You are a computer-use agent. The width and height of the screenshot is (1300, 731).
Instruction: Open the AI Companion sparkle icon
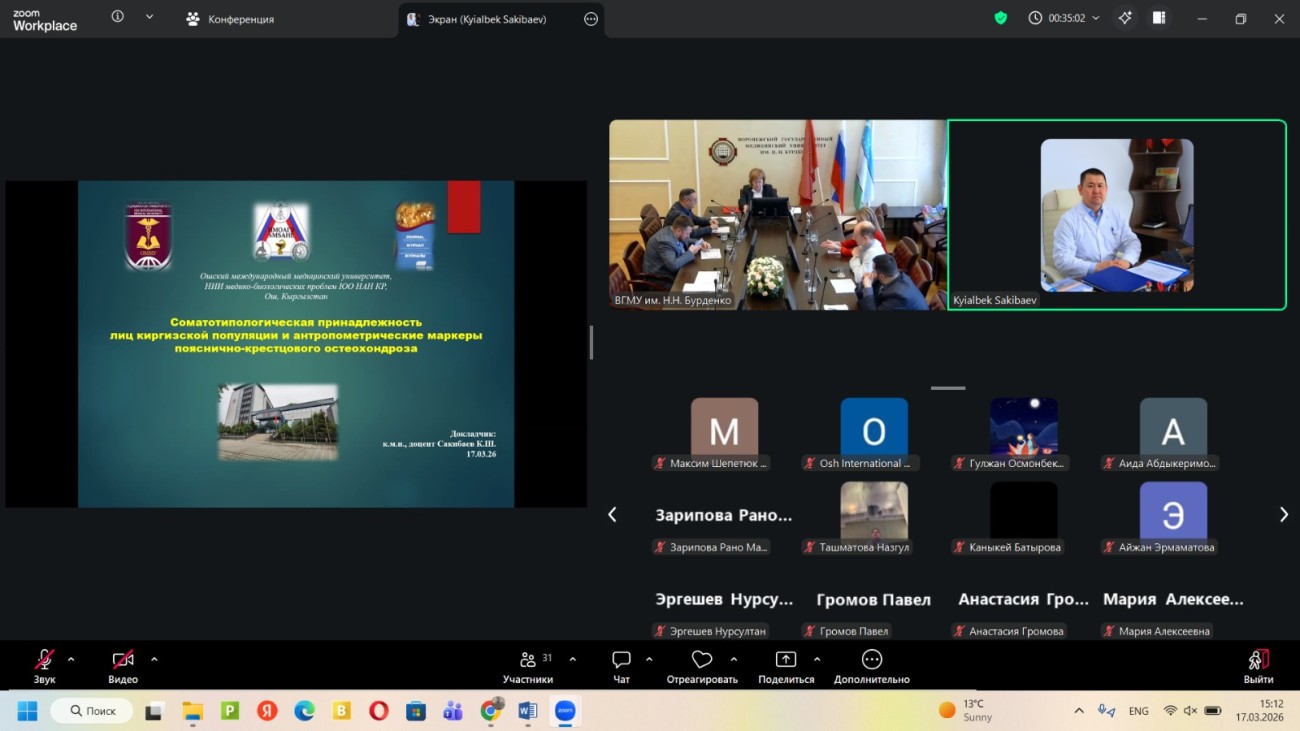coord(1125,18)
